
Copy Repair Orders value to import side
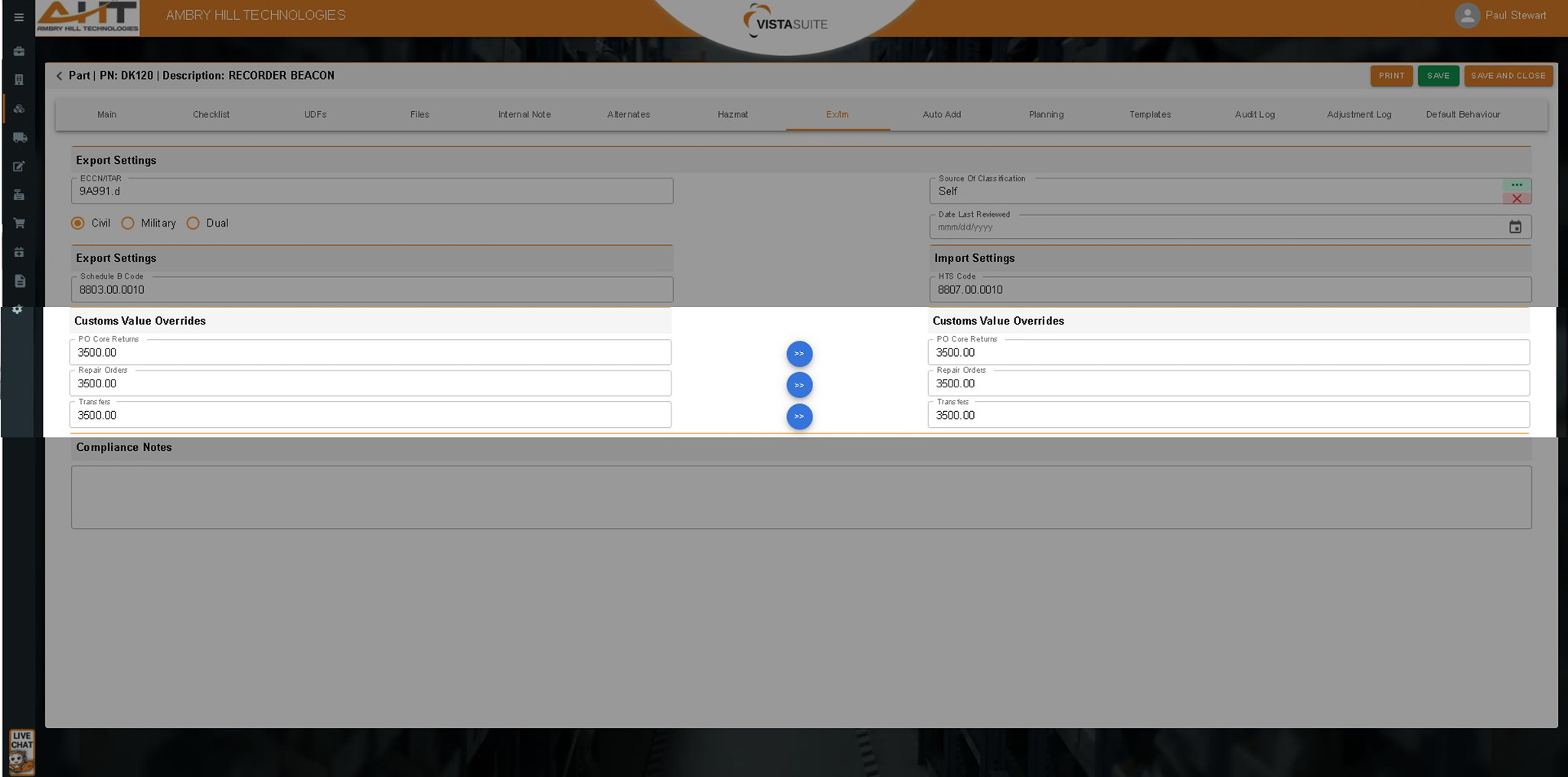[x=799, y=385]
